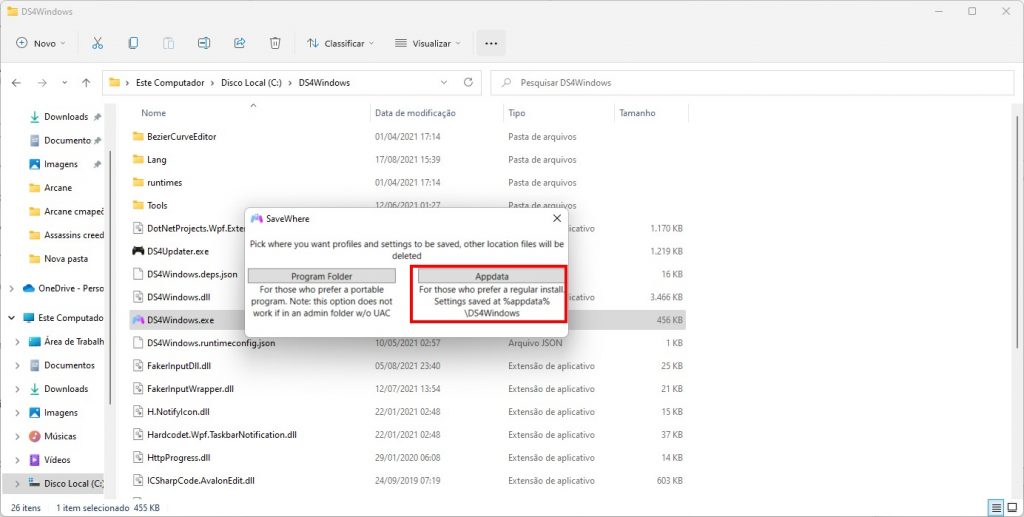Image resolution: width=1024 pixels, height=517 pixels.
Task: Click Disco Local (C:) in the breadcrumb
Action: tap(251, 83)
